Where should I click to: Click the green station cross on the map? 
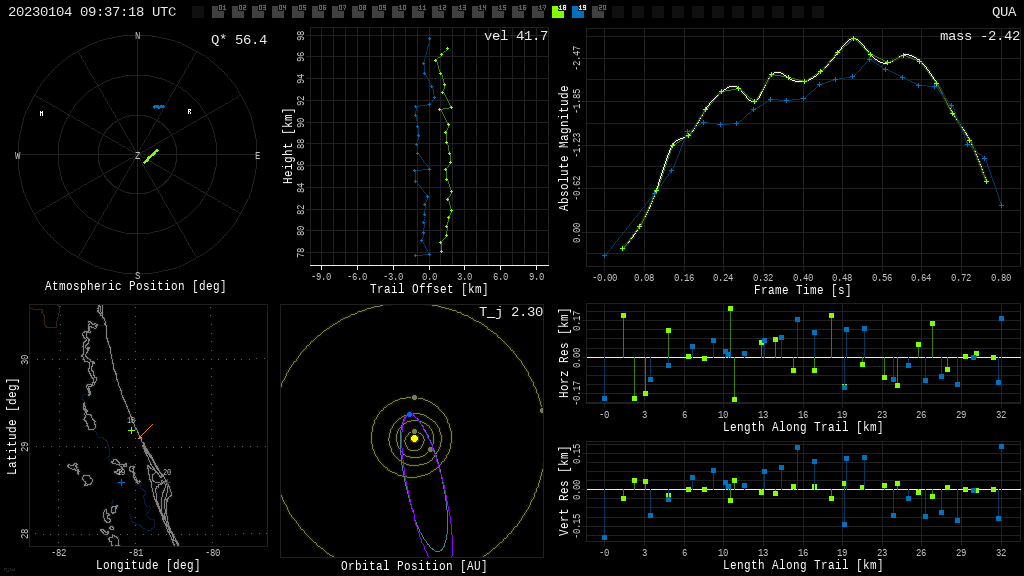pos(131,431)
